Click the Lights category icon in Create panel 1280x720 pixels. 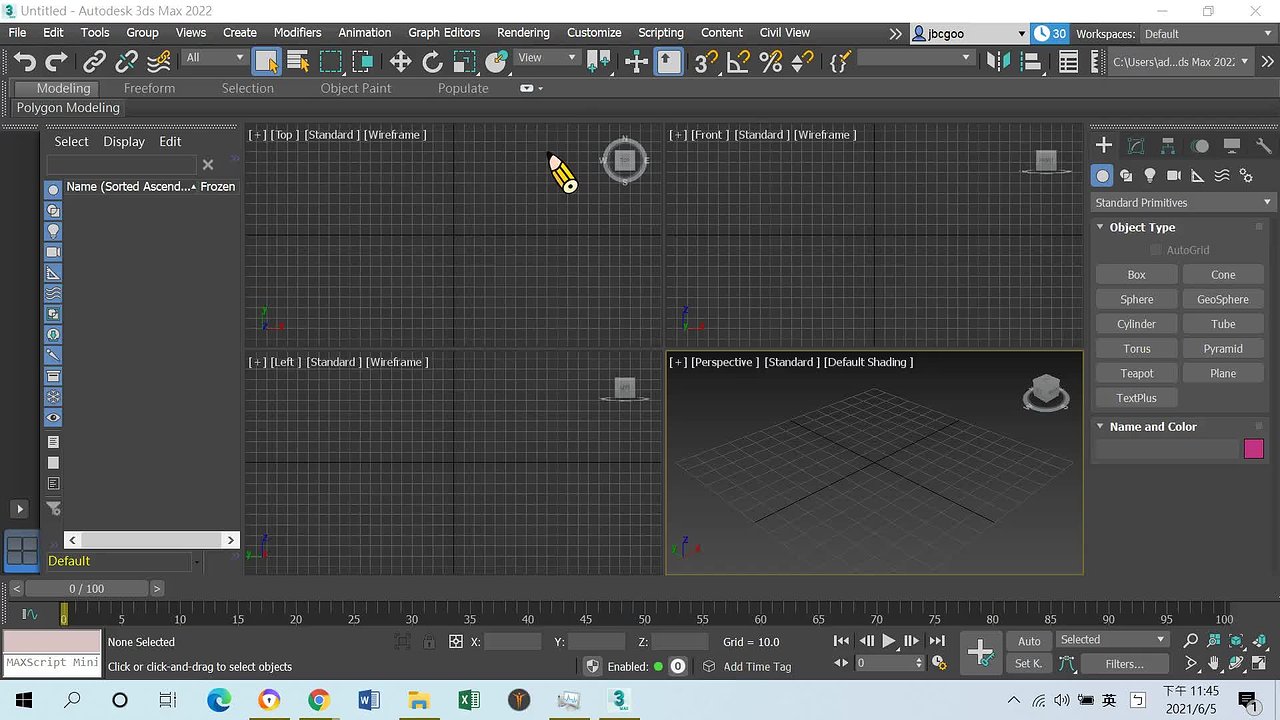[1150, 176]
